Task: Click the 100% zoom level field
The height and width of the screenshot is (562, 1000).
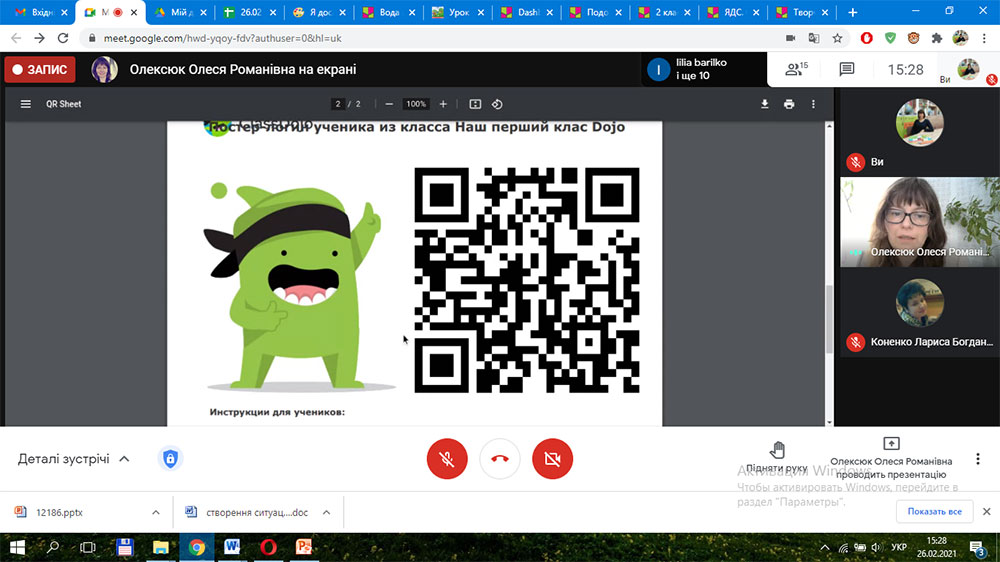Action: click(416, 104)
